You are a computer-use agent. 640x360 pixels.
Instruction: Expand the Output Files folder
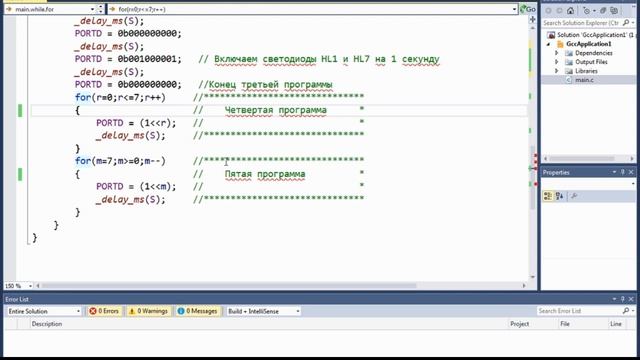click(x=556, y=62)
